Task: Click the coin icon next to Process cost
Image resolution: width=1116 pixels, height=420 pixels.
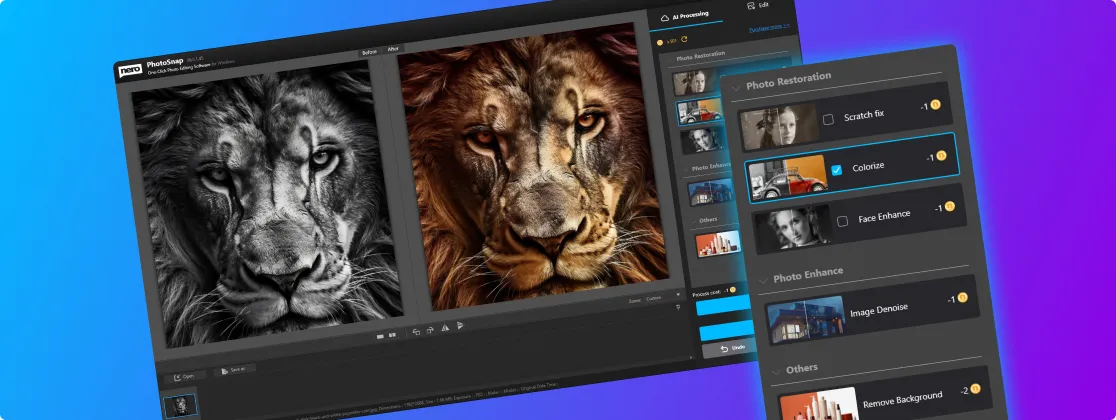Action: pyautogui.click(x=732, y=290)
